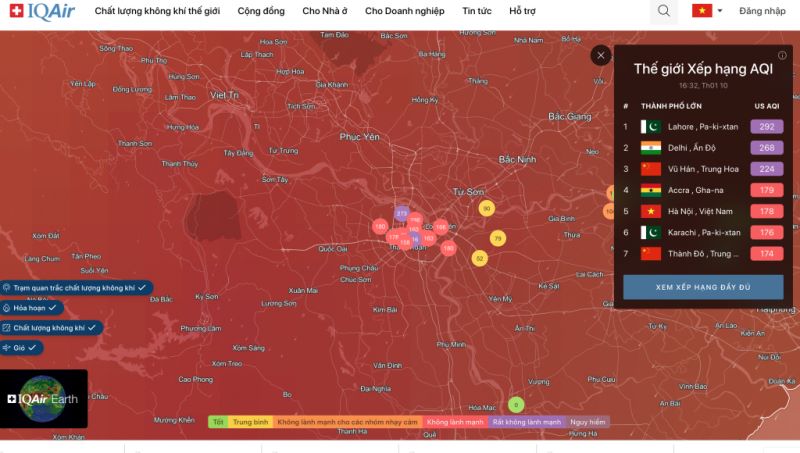The width and height of the screenshot is (800, 453).
Task: Toggle the Hỏa hoạn layer
Action: coord(31,308)
